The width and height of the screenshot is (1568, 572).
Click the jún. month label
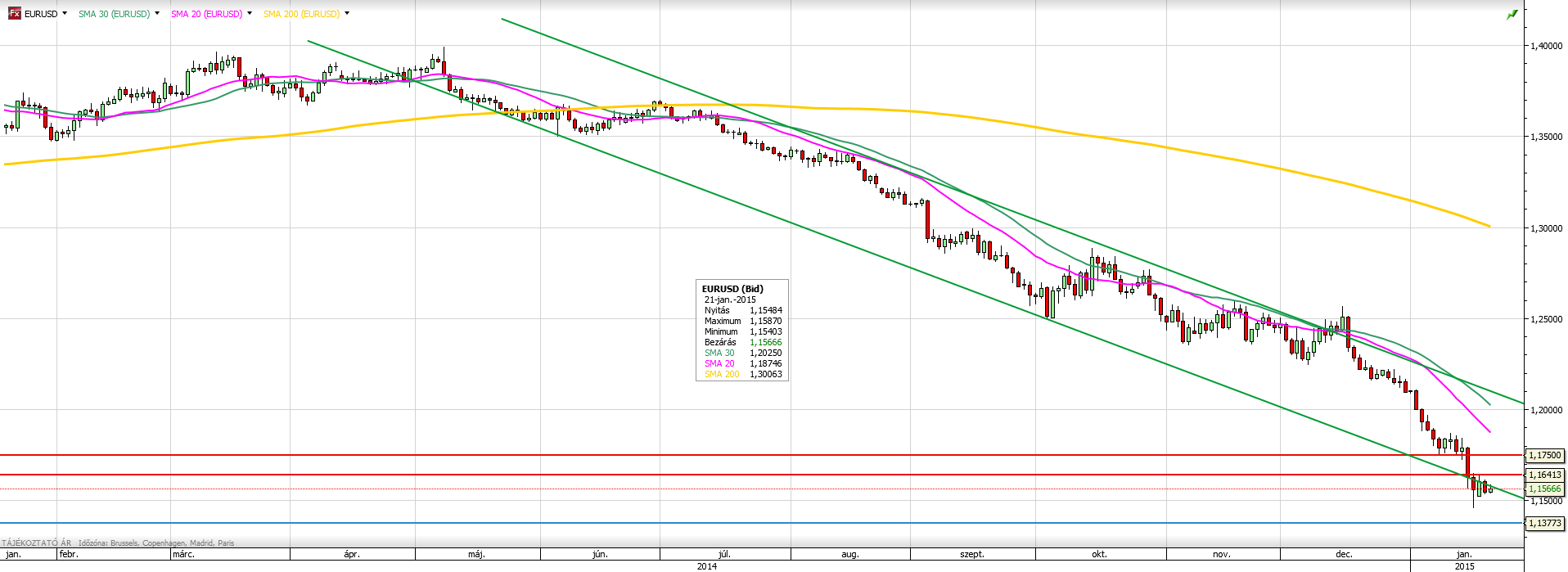tap(600, 554)
